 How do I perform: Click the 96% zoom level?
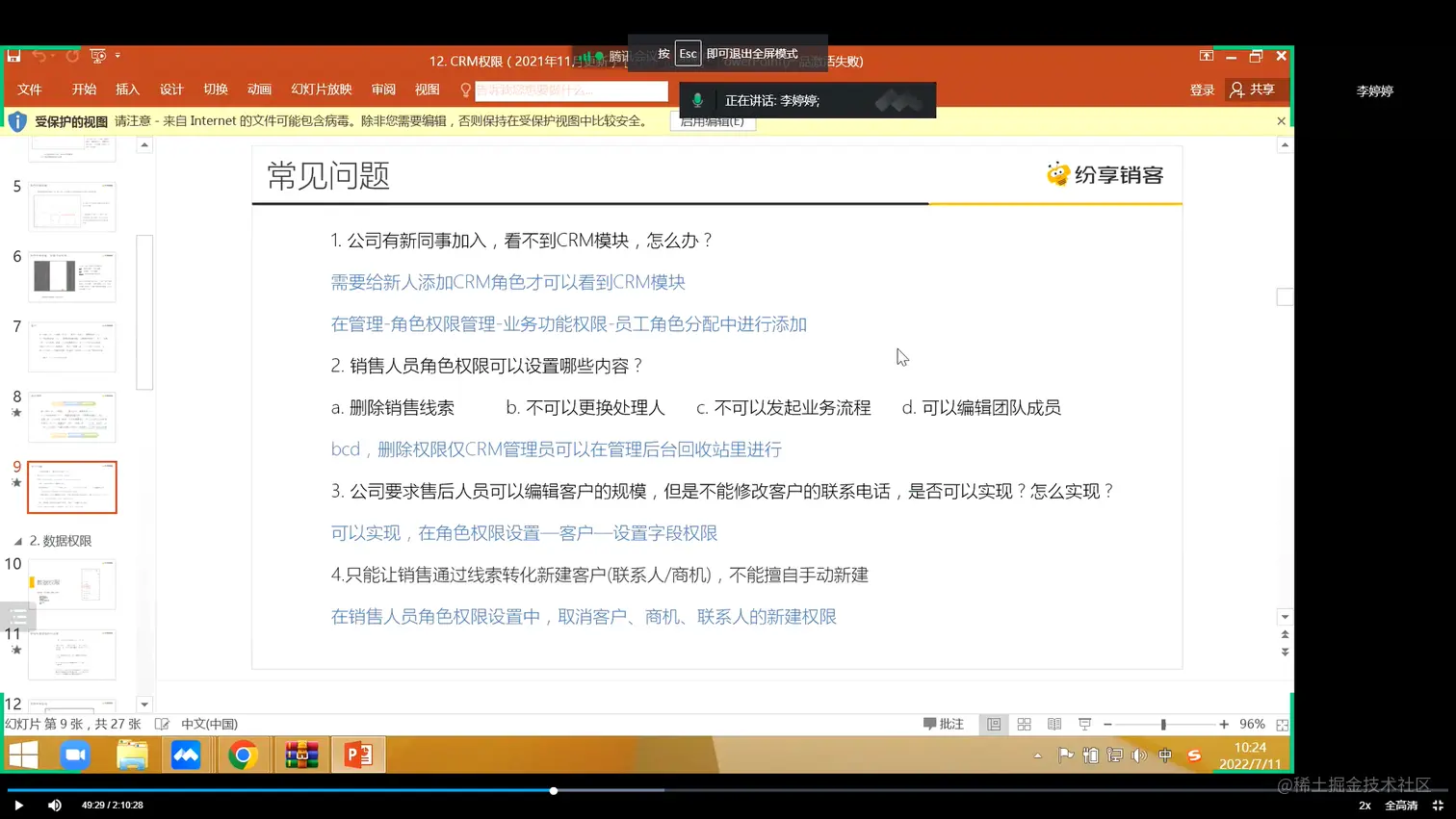click(x=1252, y=724)
